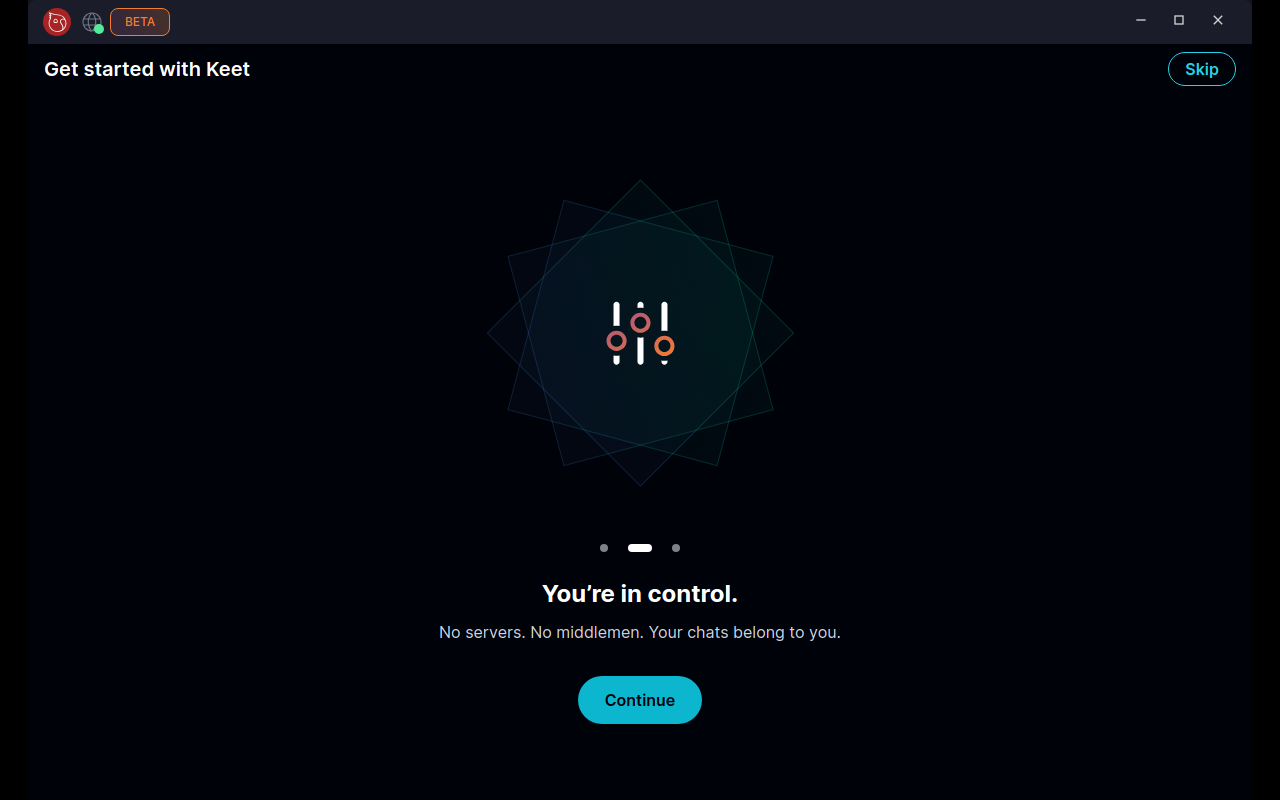Click the "You're in control." heading
The image size is (1280, 800).
coord(640,594)
